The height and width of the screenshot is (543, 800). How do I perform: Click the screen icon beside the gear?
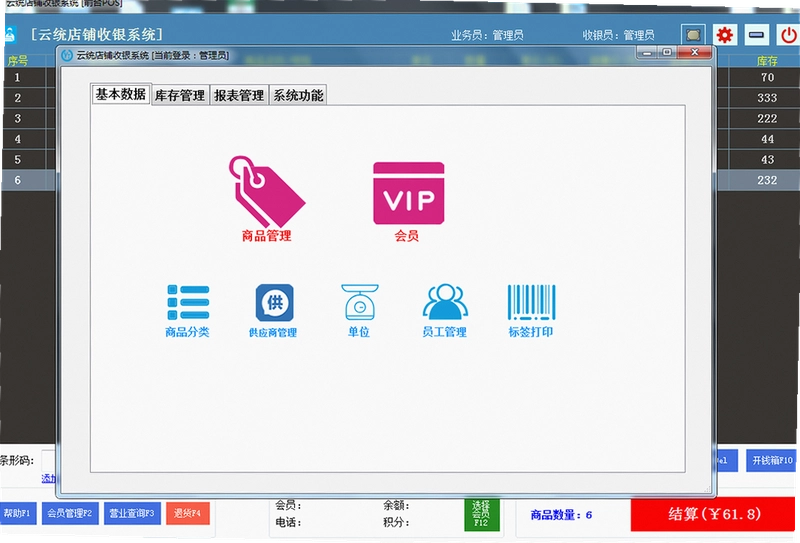click(693, 35)
